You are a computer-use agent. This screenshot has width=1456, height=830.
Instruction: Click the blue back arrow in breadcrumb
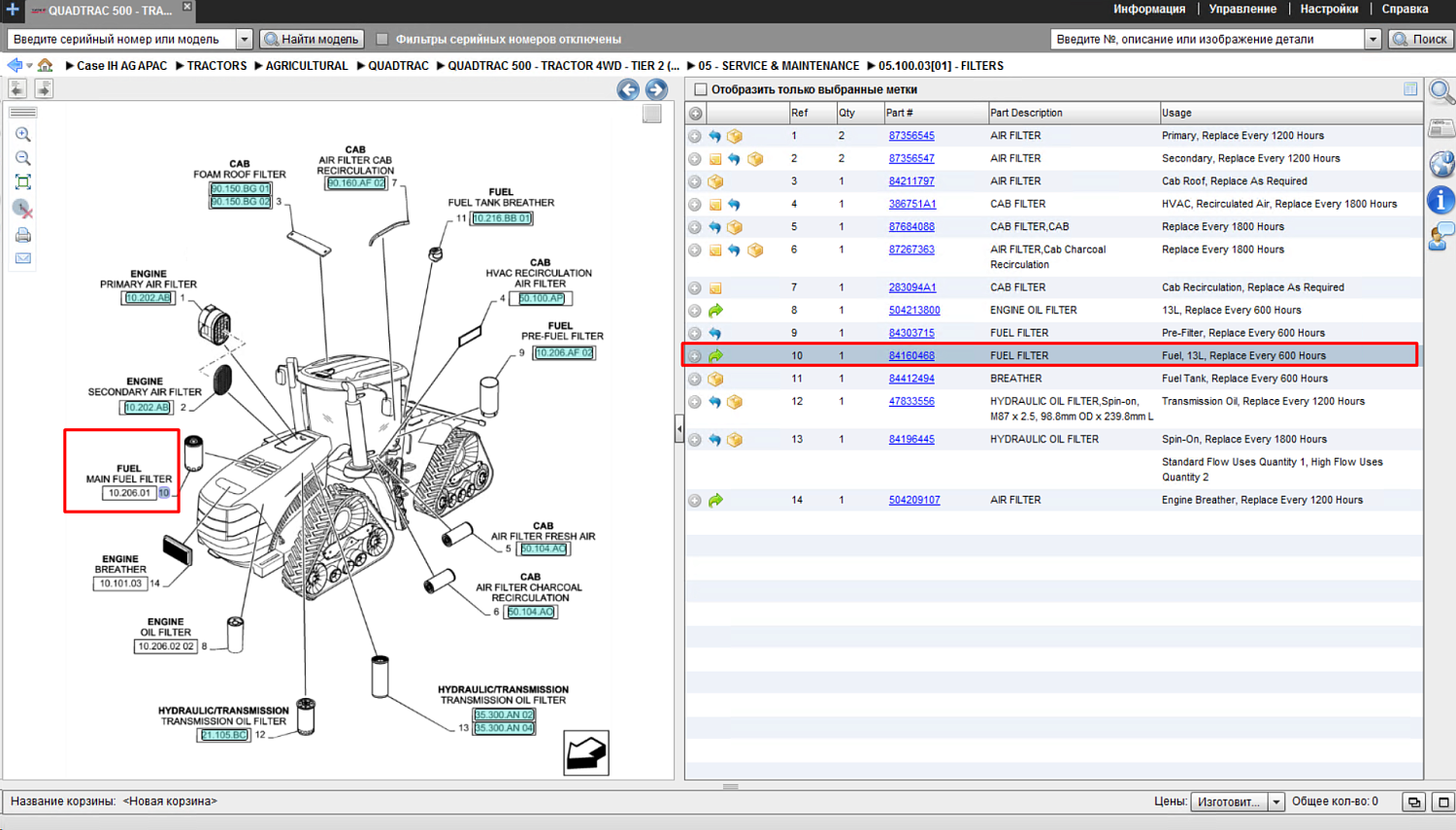15,65
